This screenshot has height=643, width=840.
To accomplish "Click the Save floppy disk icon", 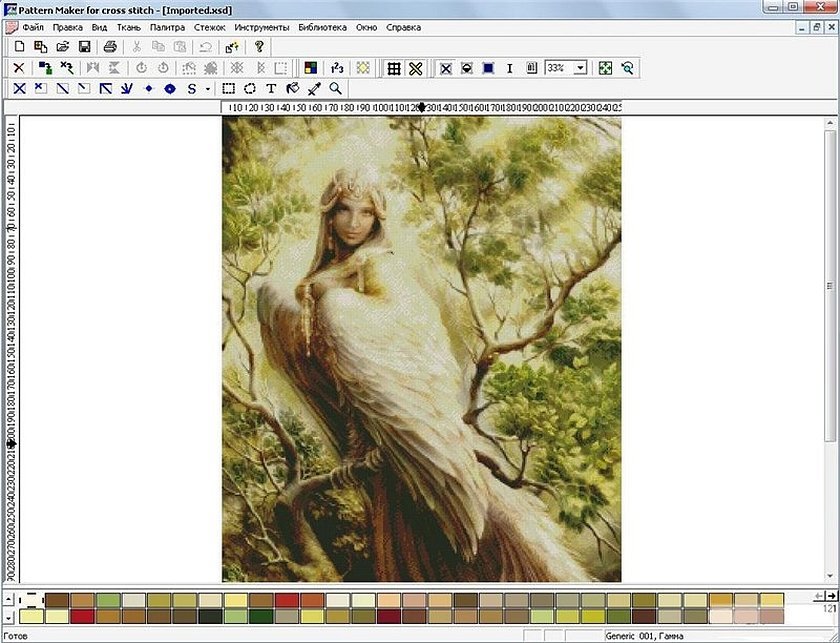I will [85, 47].
